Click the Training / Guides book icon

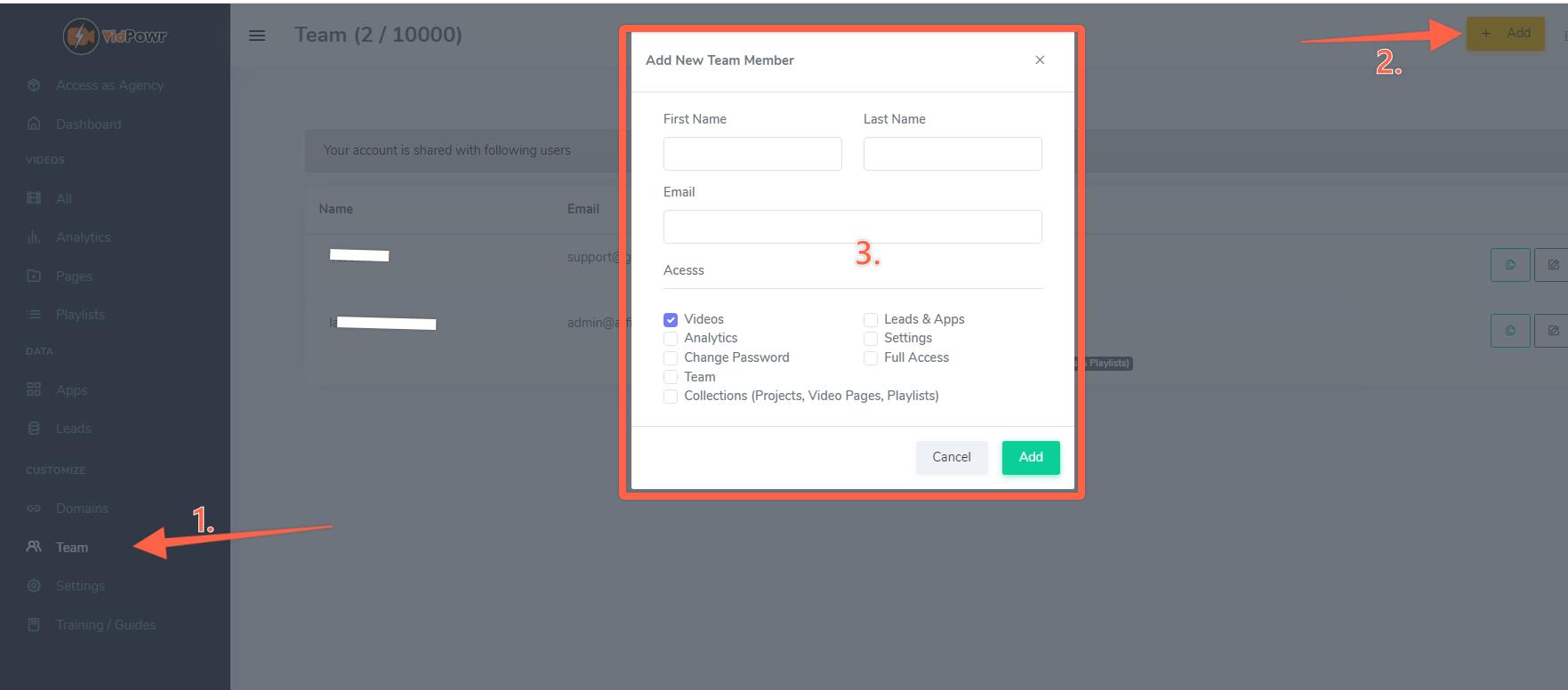tap(34, 624)
